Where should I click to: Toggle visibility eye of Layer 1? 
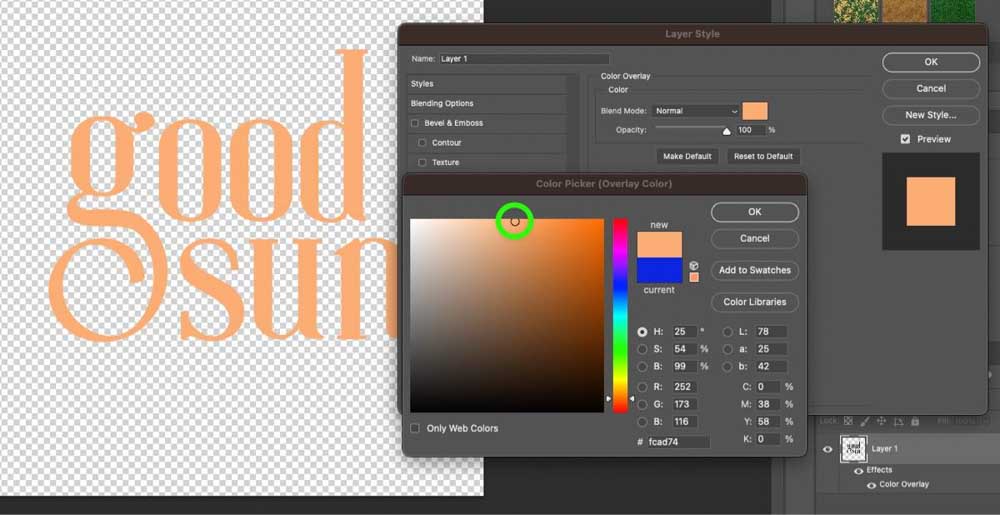coord(827,449)
